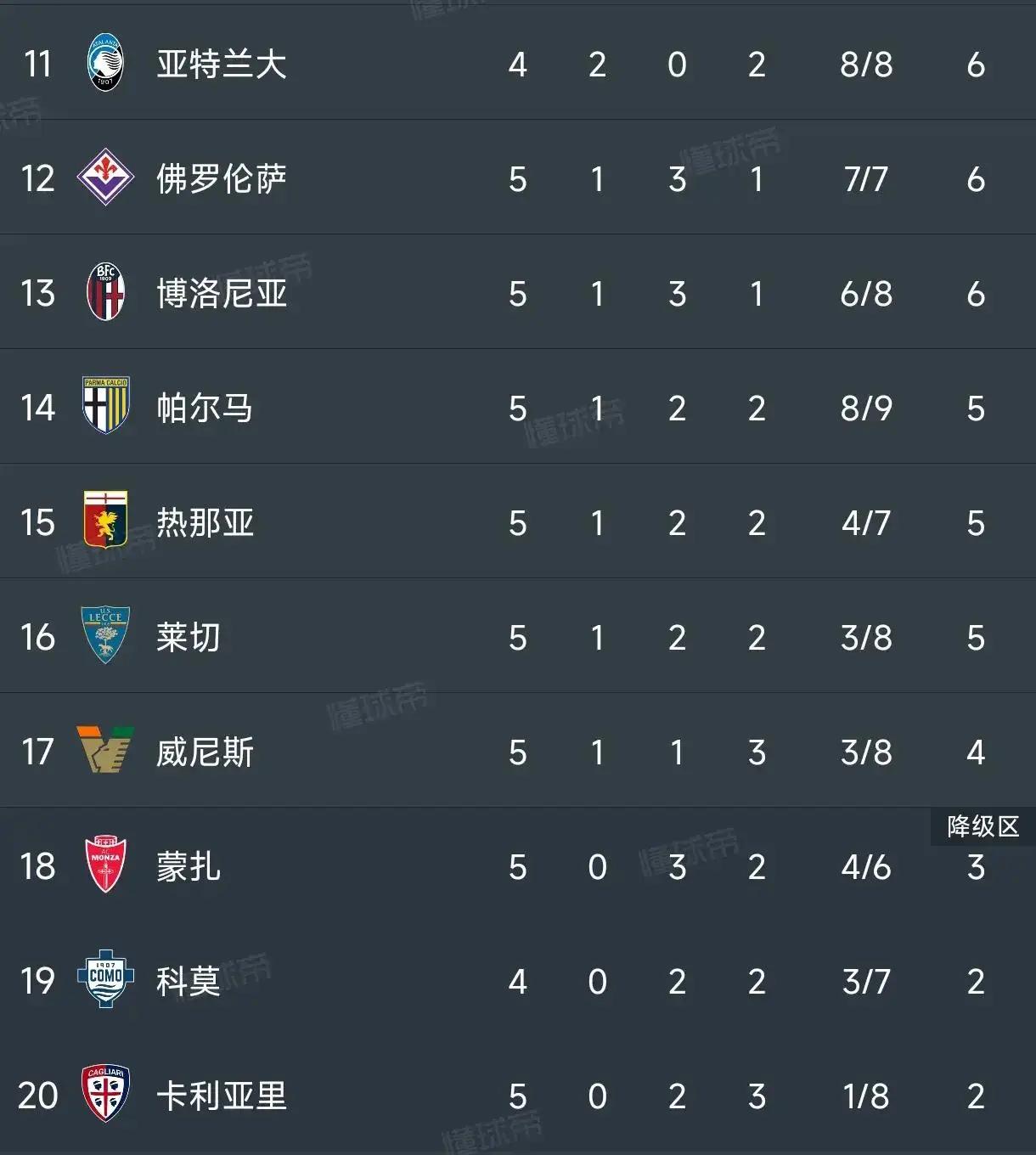The height and width of the screenshot is (1155, 1036).
Task: Select the 降级区 relegation zone label
Action: coord(983,826)
